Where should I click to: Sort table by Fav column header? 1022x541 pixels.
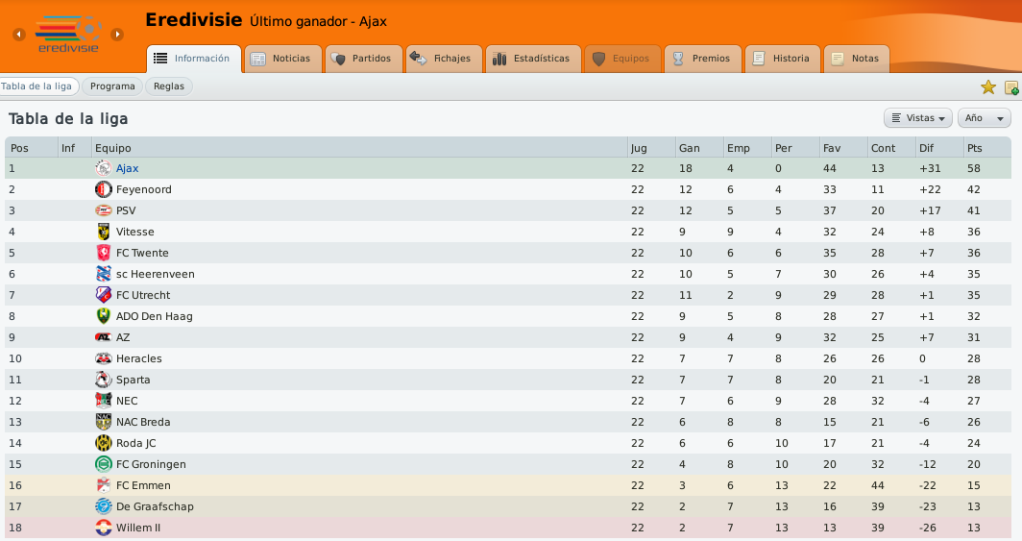point(843,148)
